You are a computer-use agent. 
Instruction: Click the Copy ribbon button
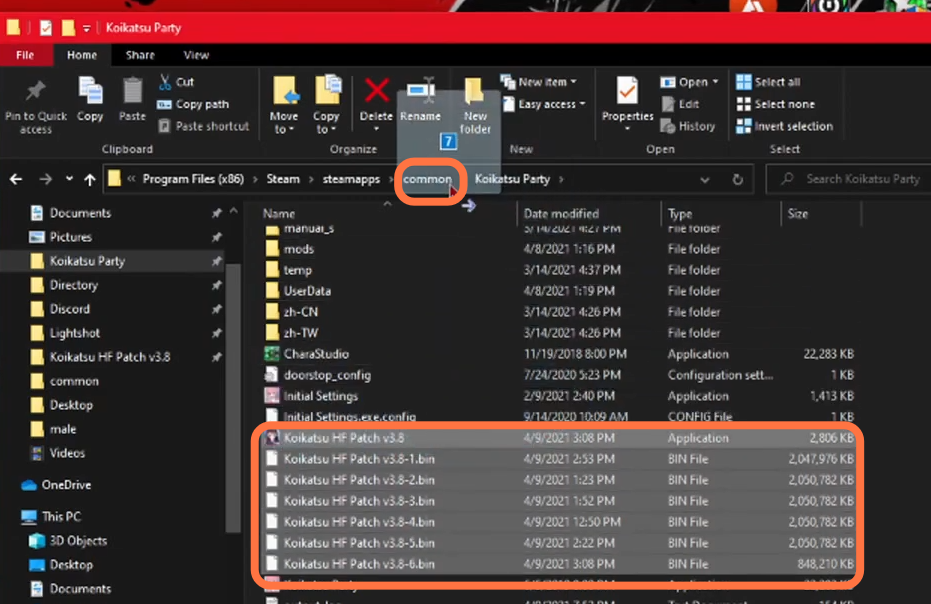click(90, 99)
